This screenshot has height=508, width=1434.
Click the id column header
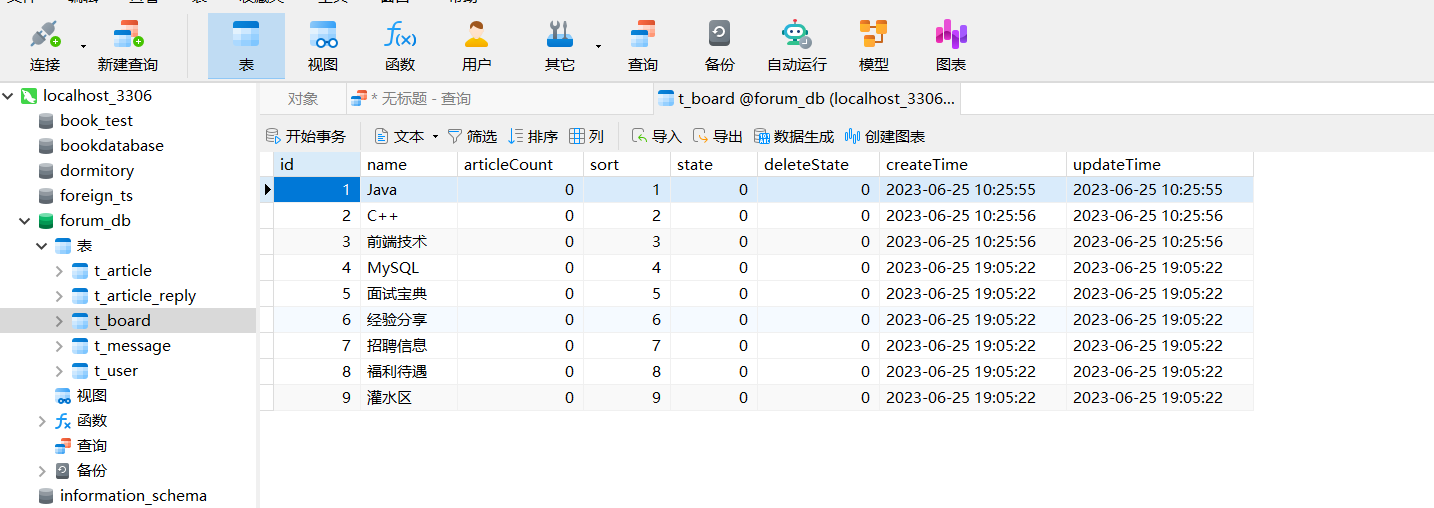317,164
